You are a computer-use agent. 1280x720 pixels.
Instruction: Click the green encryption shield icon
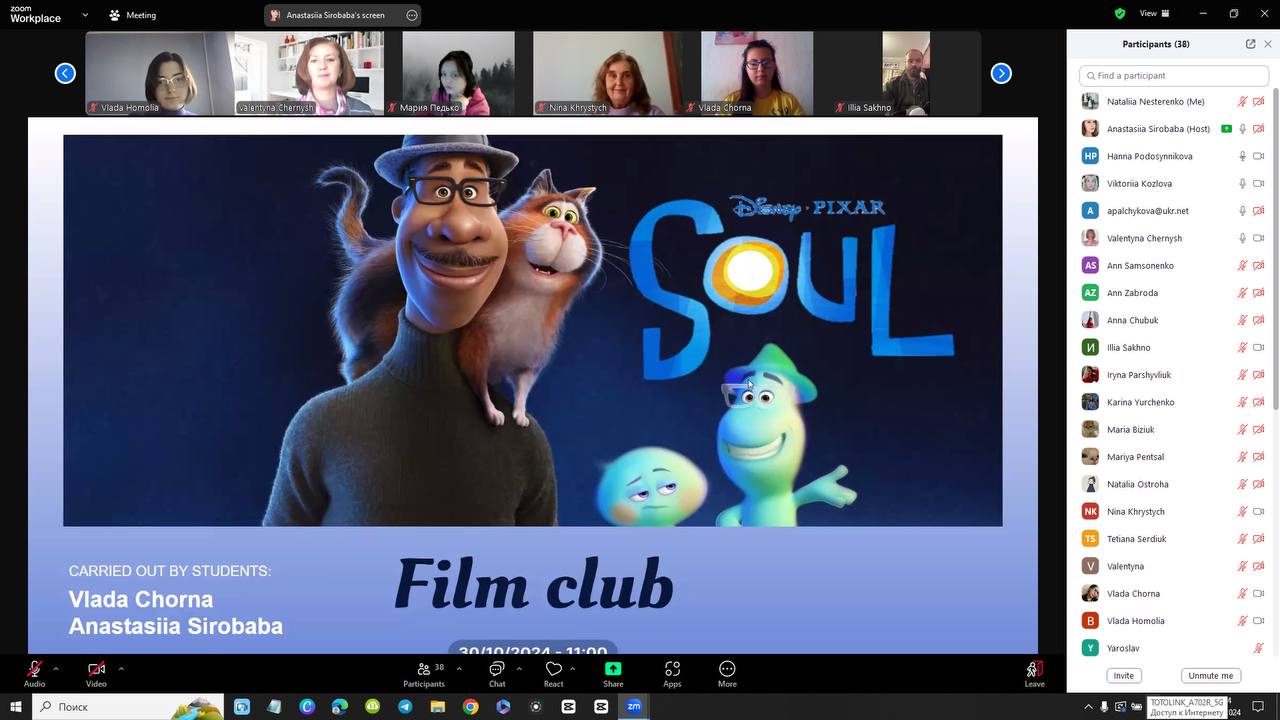[x=1120, y=14]
